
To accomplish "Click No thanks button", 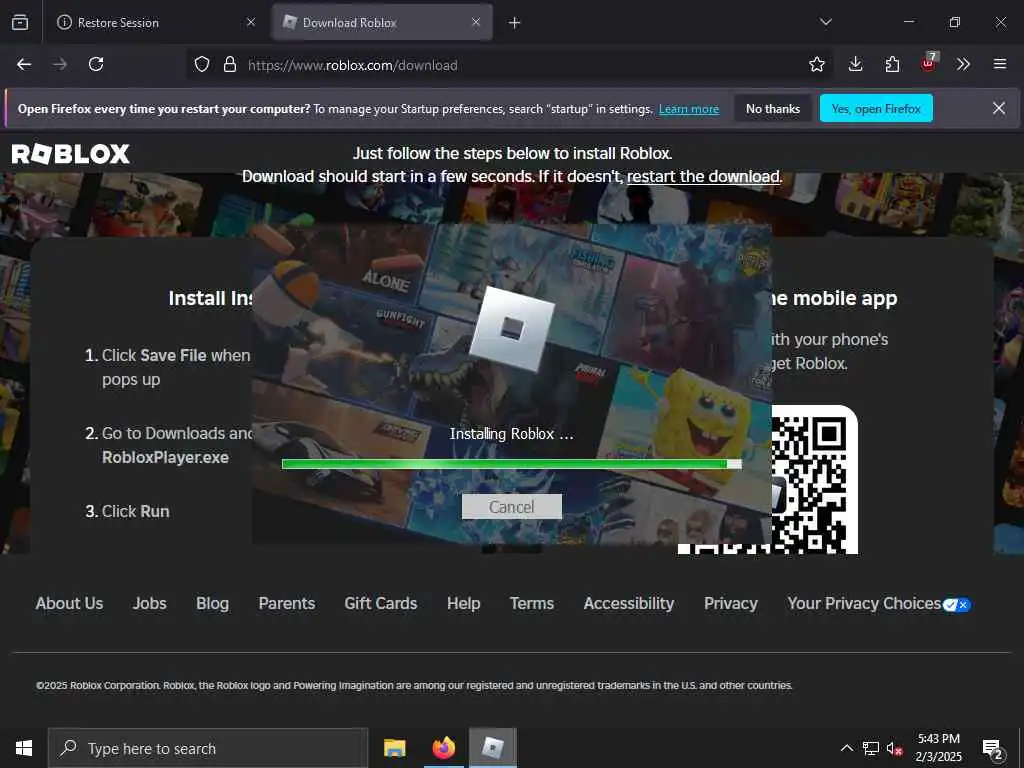I will pyautogui.click(x=773, y=108).
